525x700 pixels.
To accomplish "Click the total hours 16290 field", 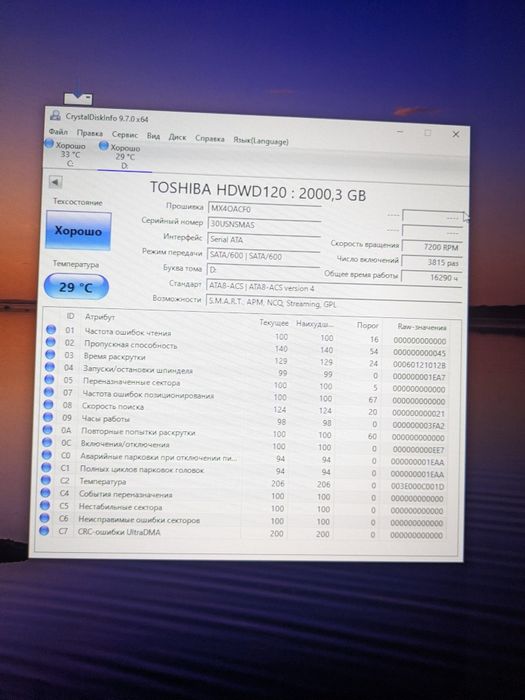I will coord(431,277).
